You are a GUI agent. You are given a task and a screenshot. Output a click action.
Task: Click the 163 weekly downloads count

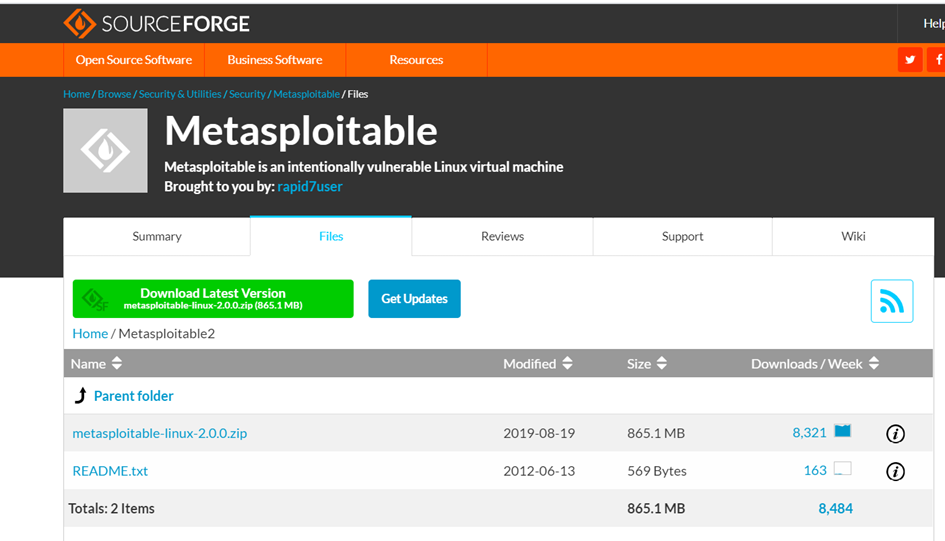815,471
